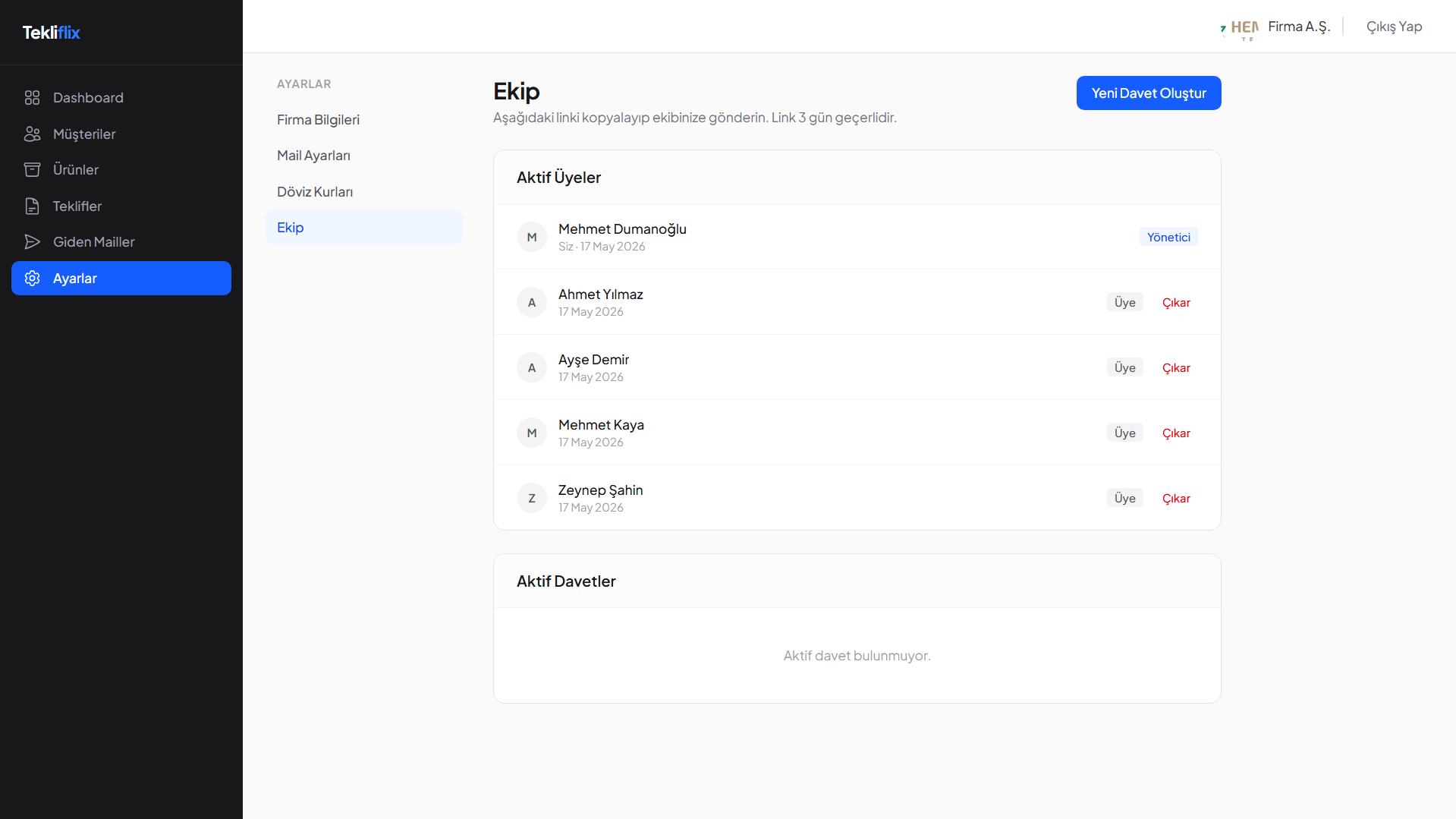
Task: Click the Ayarlar gear icon
Action: tap(32, 279)
